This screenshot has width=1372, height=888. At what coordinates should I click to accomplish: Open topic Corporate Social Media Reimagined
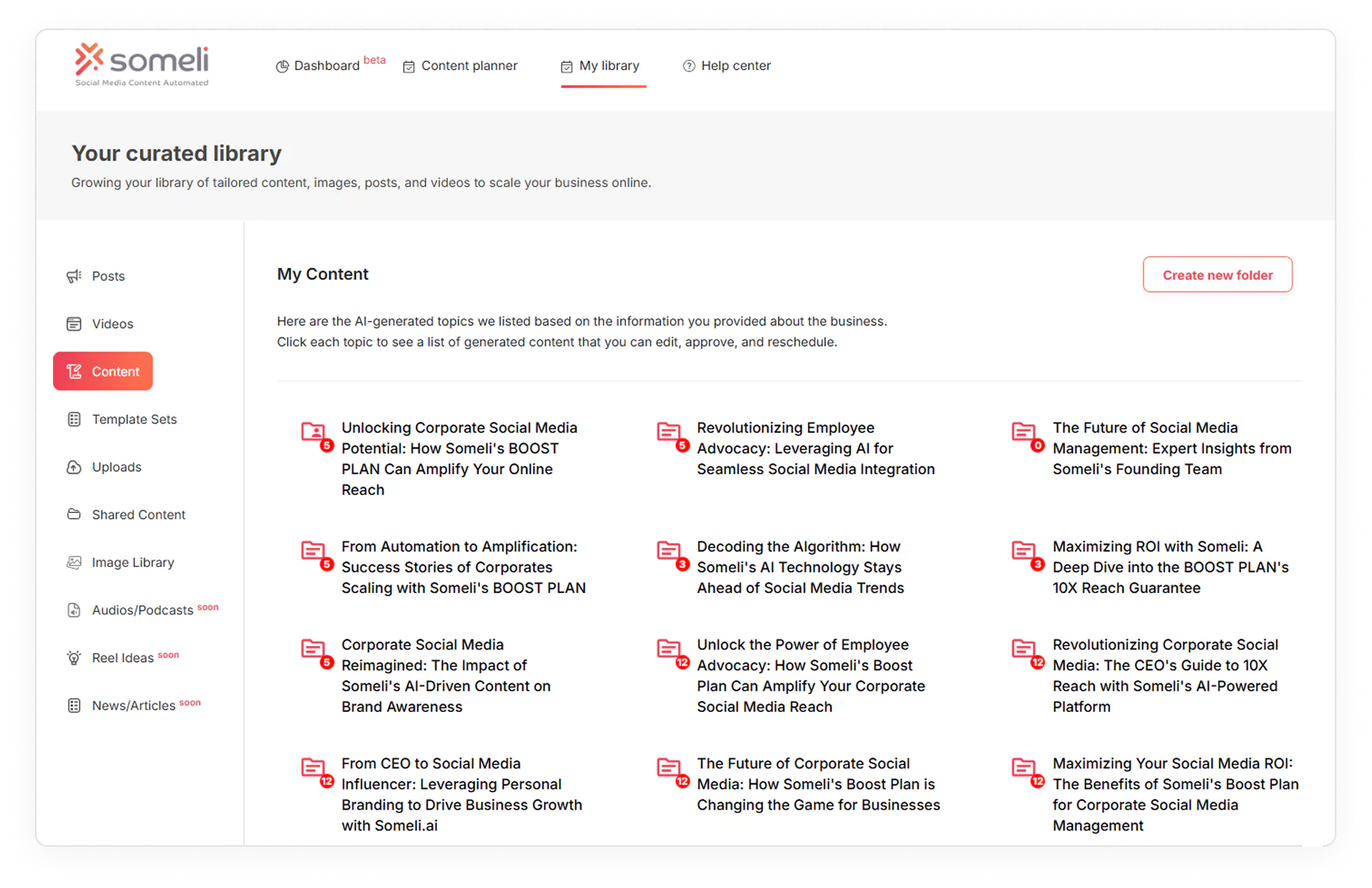446,676
